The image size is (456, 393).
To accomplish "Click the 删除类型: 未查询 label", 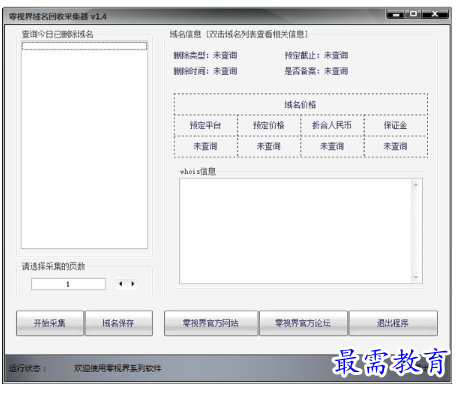I will (x=205, y=55).
